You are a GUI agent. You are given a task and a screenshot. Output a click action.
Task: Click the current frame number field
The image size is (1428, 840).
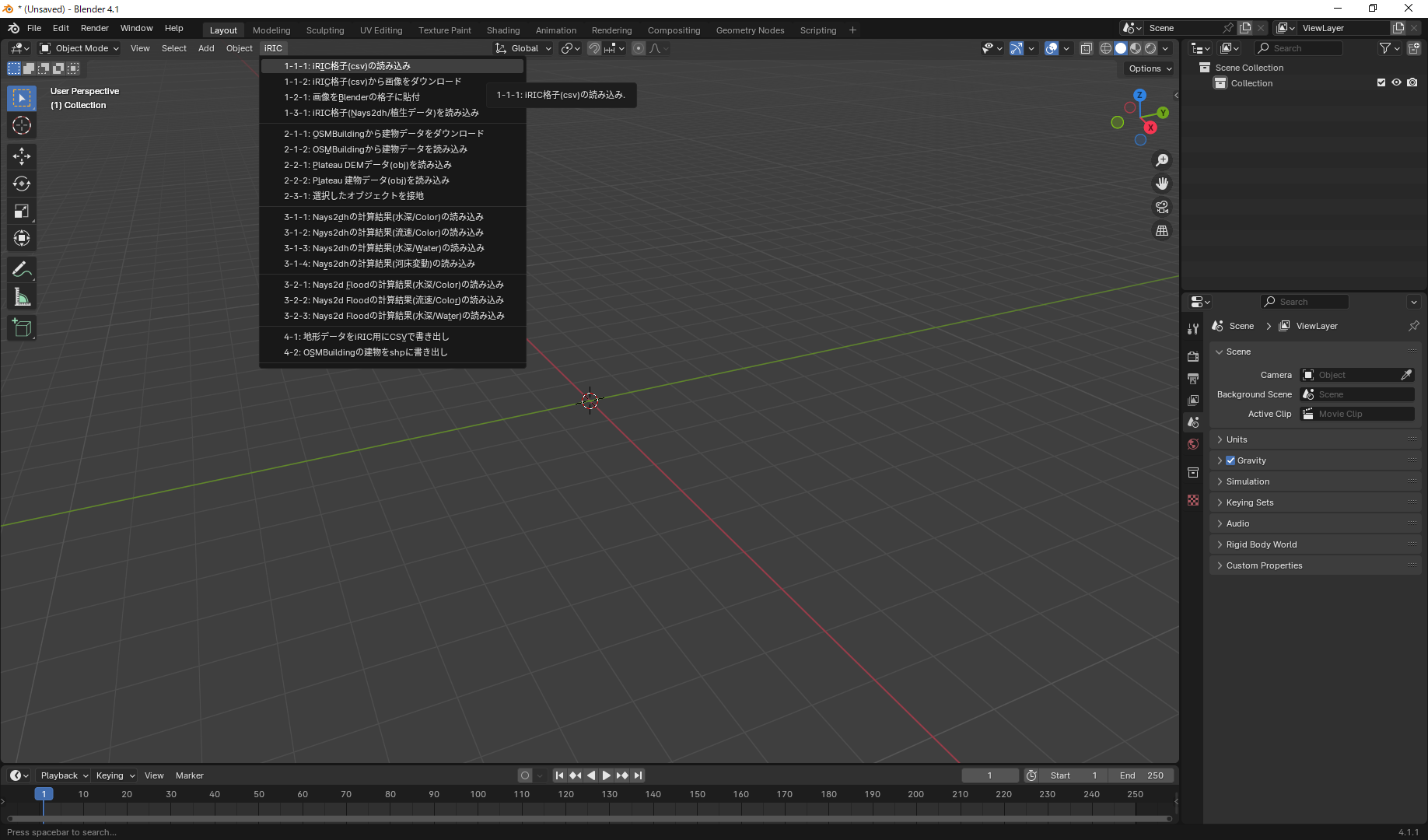click(x=989, y=775)
